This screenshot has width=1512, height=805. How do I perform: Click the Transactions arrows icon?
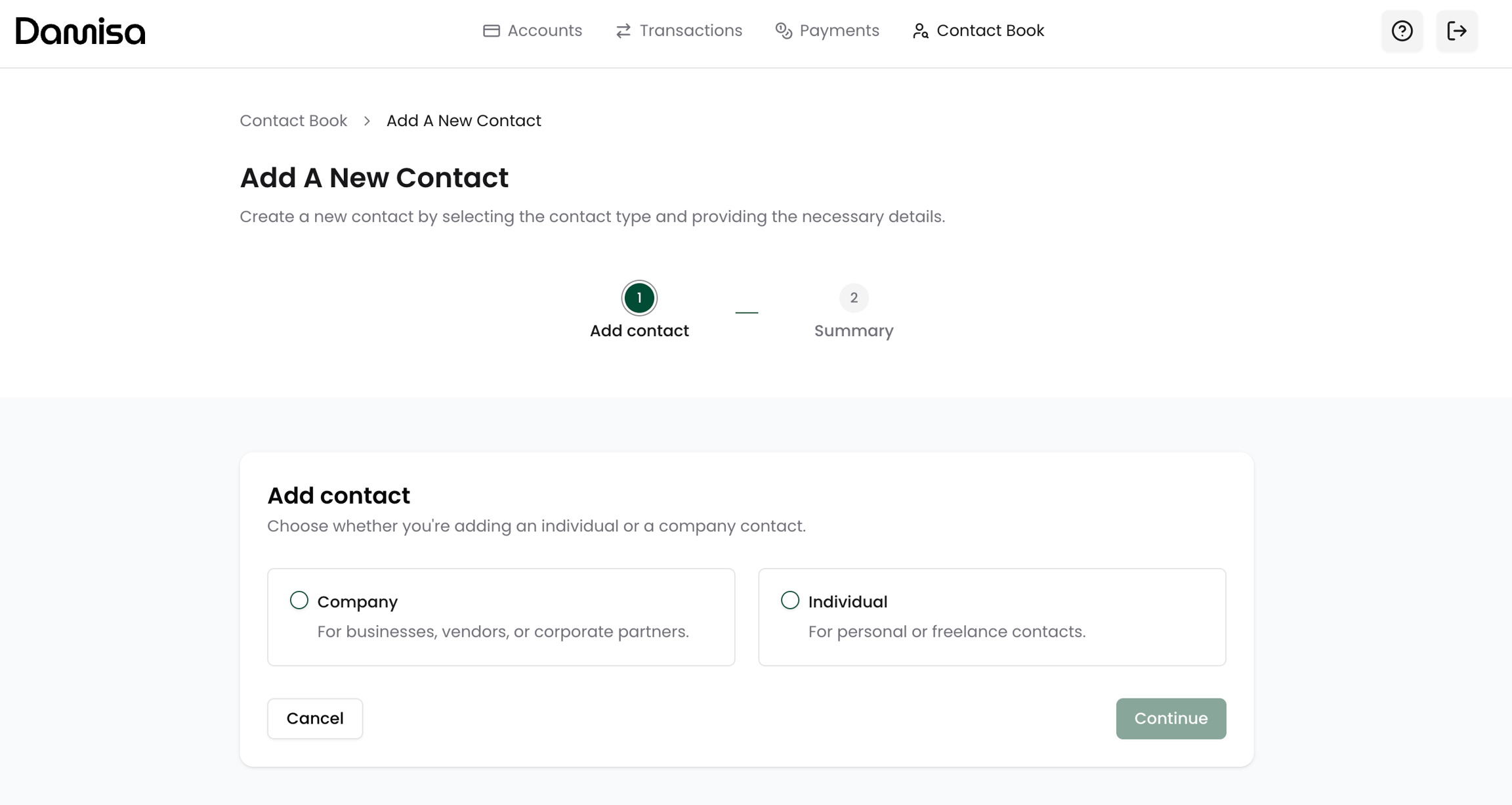[x=623, y=31]
